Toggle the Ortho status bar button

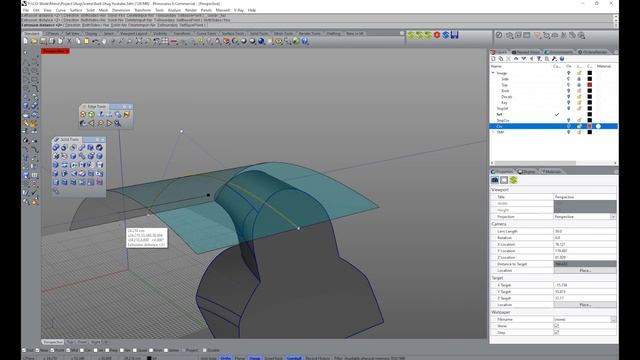tap(225, 358)
